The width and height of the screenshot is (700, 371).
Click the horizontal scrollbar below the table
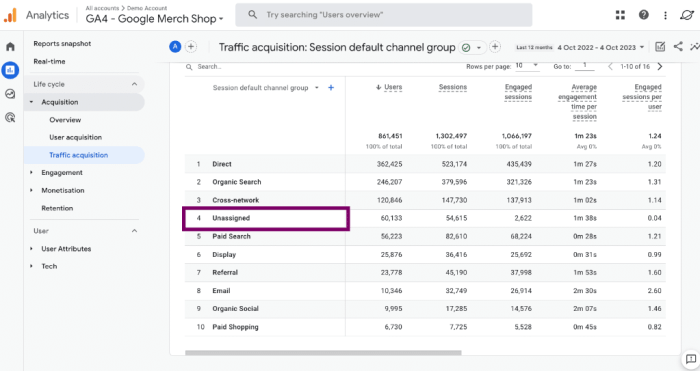click(x=323, y=353)
